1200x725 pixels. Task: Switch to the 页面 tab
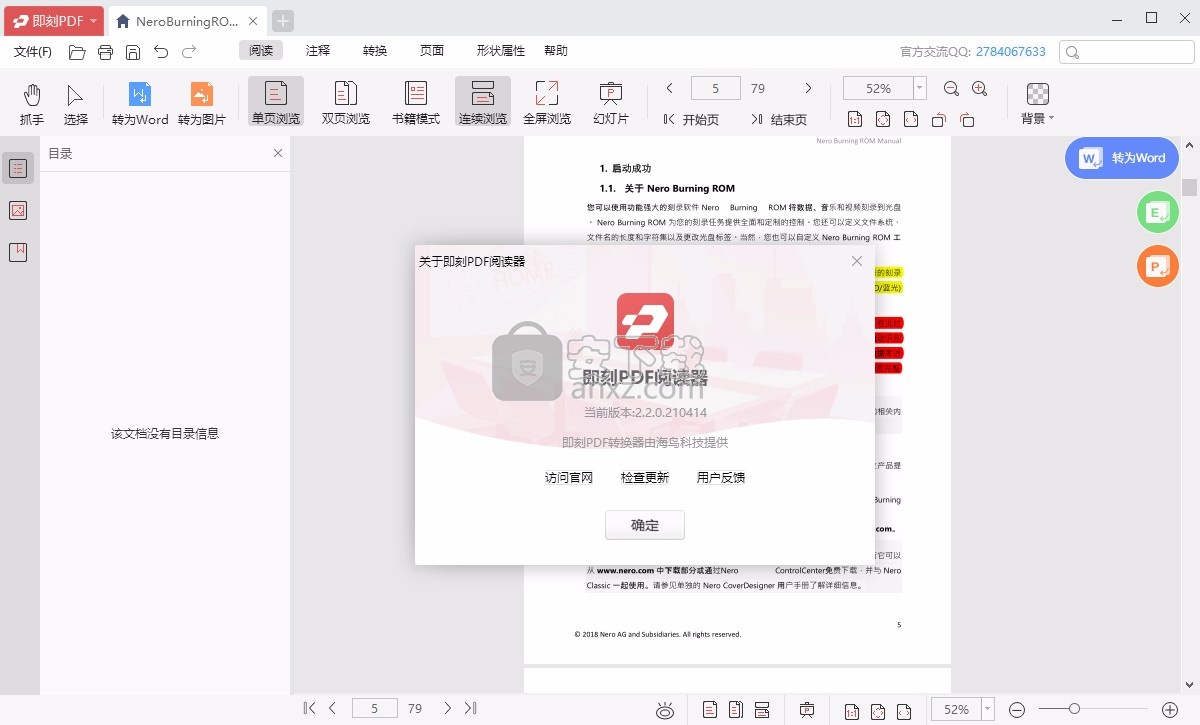[x=432, y=51]
